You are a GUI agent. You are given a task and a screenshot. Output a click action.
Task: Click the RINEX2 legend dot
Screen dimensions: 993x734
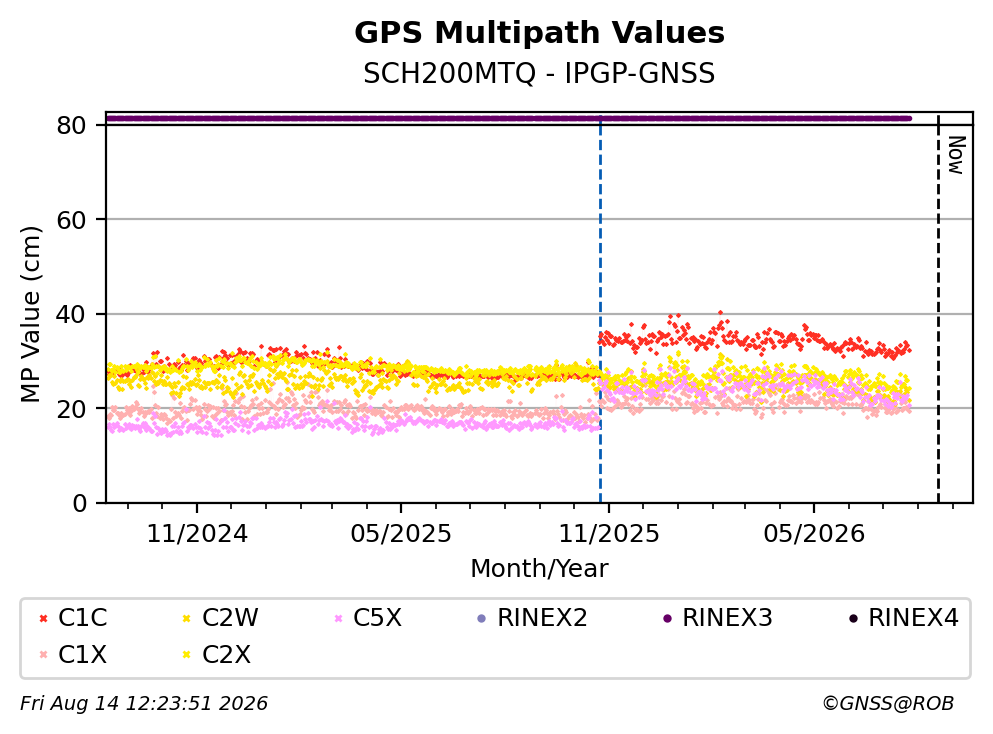click(481, 618)
